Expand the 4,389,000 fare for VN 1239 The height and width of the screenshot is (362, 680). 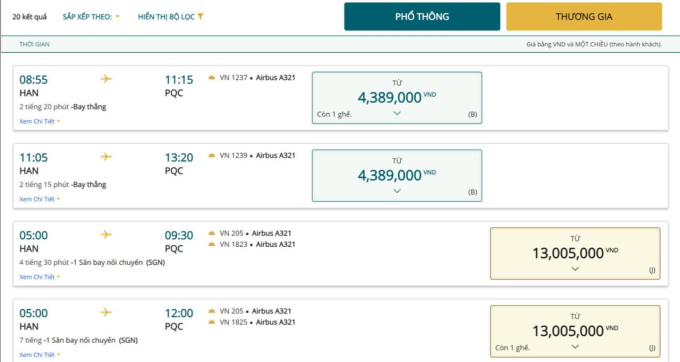(x=397, y=176)
